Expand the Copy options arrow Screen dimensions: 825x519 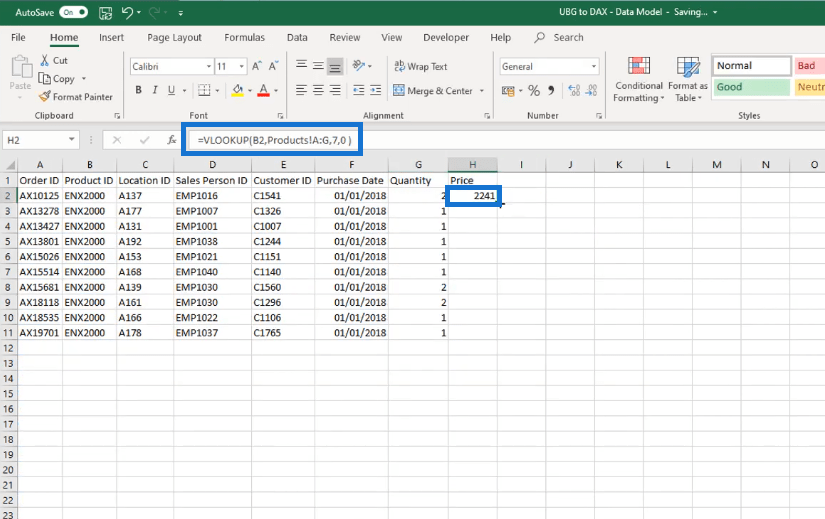[84, 79]
